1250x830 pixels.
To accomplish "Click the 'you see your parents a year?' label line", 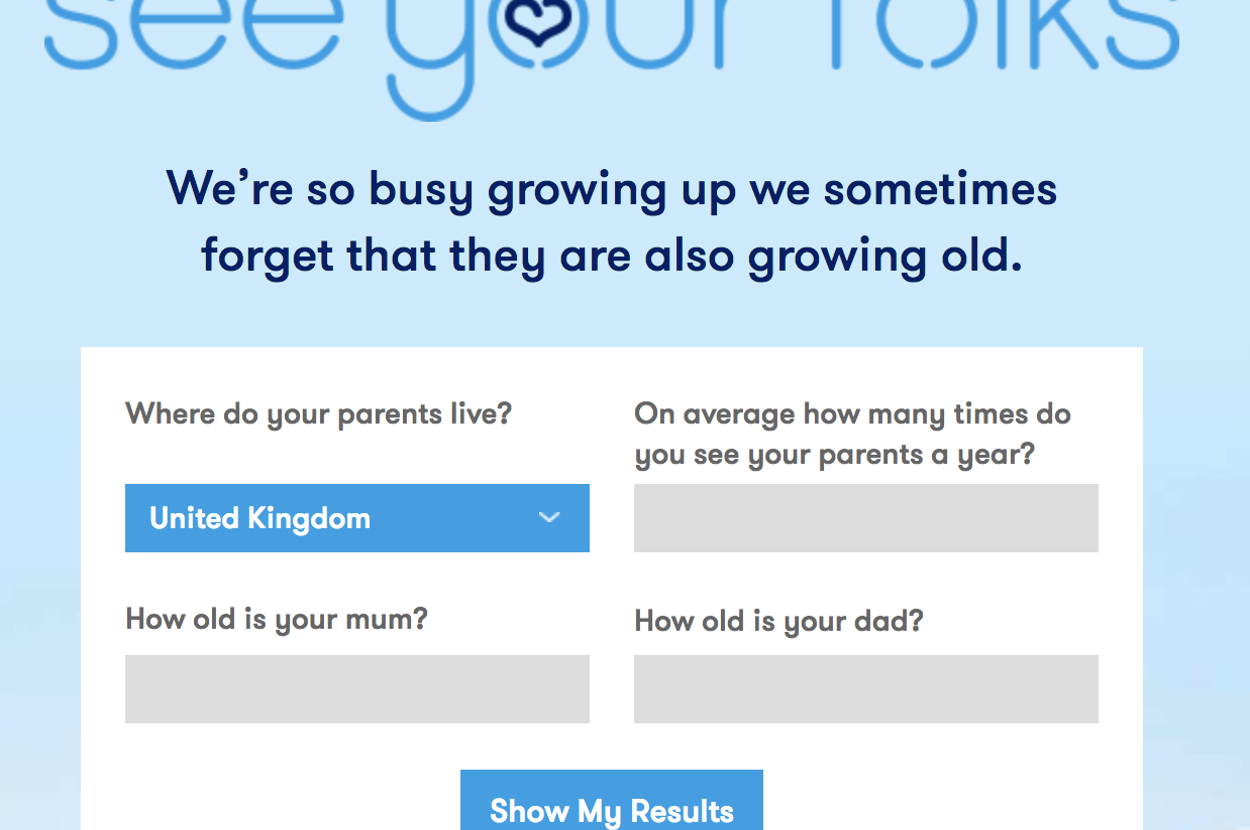I will point(834,455).
